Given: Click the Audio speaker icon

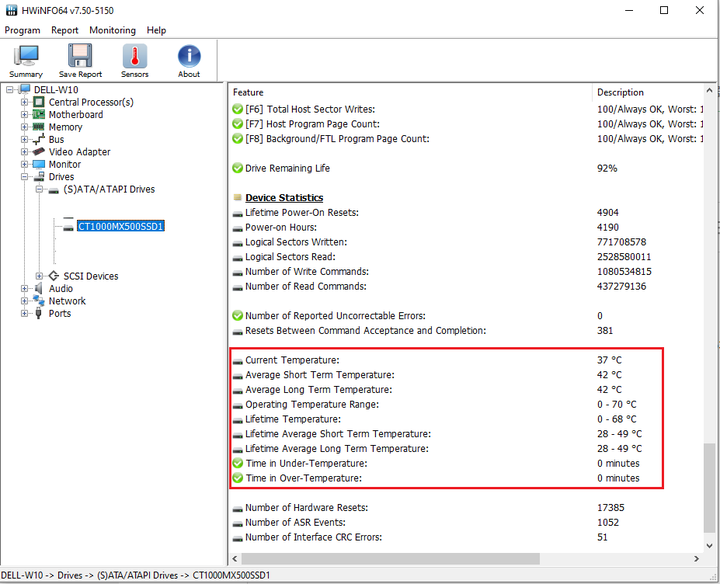Looking at the screenshot, I should 39,288.
